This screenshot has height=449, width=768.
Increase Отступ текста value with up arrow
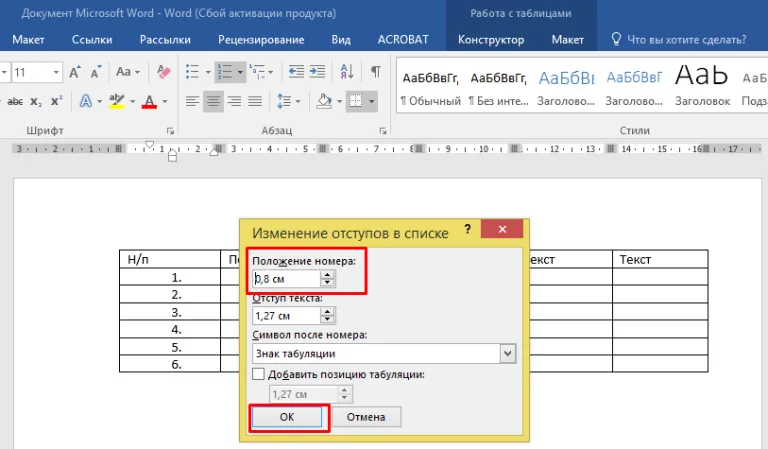coord(327,312)
